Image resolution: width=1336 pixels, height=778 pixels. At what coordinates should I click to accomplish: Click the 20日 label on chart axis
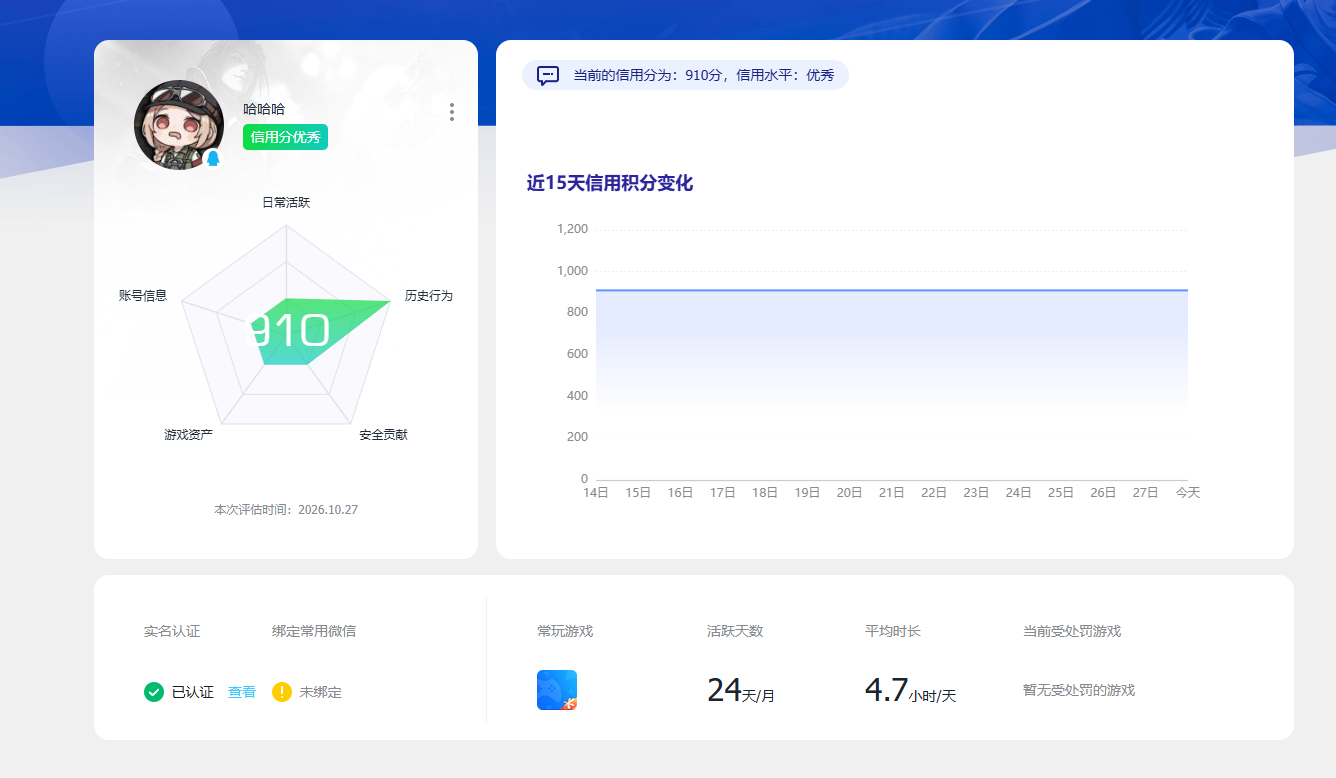(x=849, y=493)
